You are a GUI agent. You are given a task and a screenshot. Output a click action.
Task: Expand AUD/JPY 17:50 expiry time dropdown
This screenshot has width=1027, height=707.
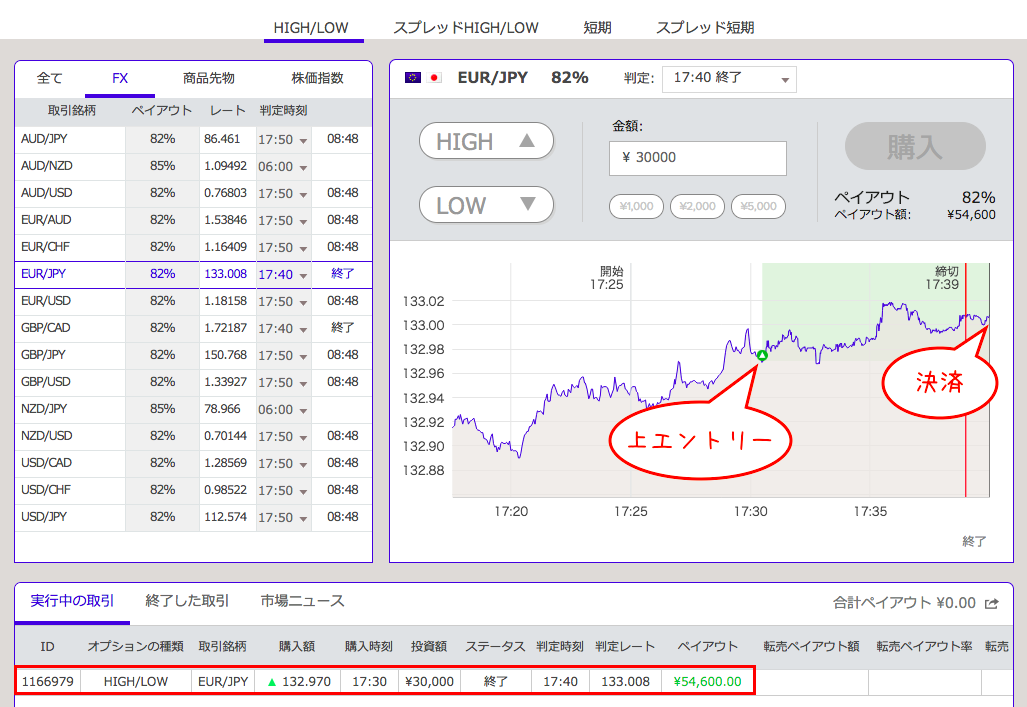point(283,140)
